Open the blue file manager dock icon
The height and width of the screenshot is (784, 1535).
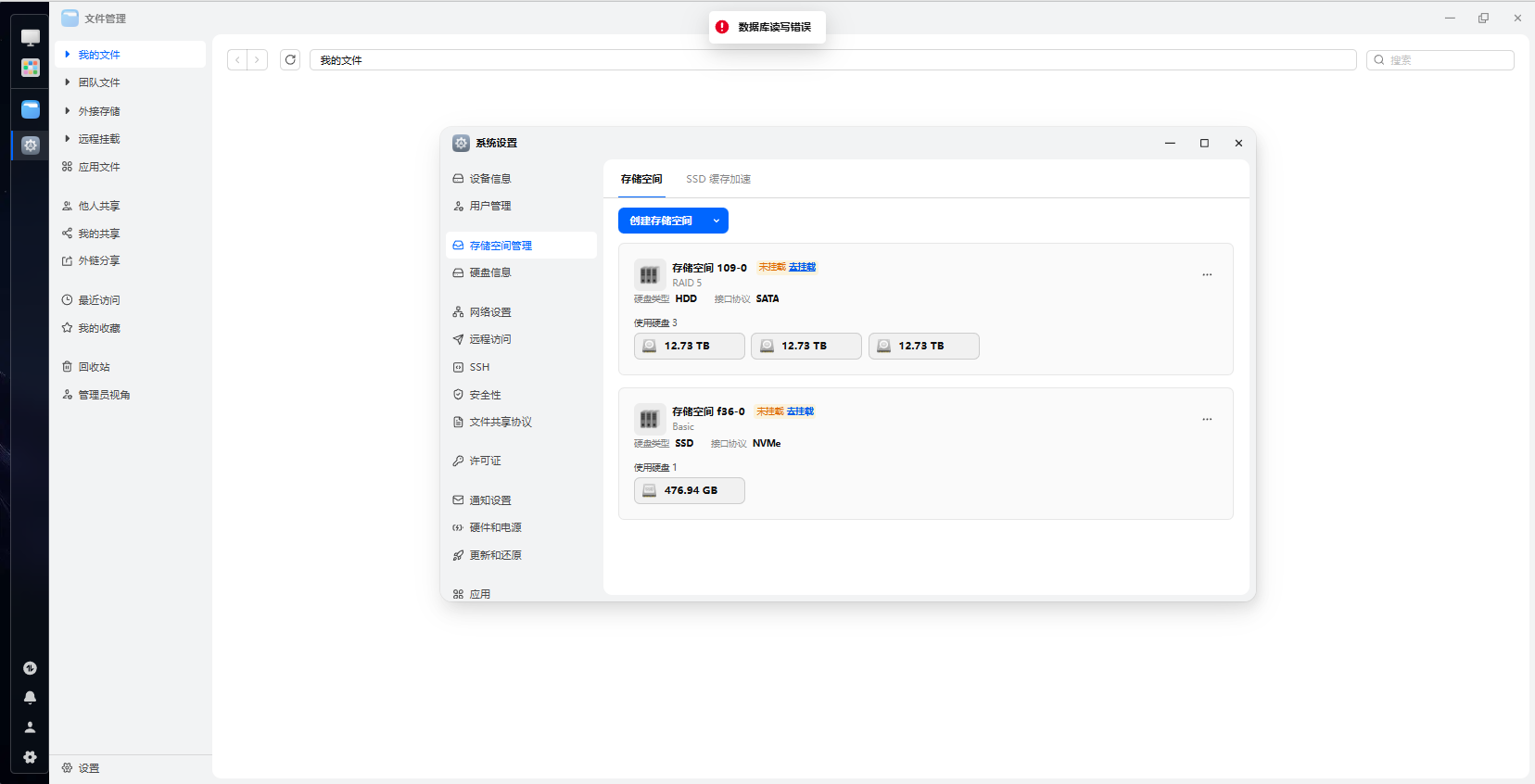pyautogui.click(x=31, y=109)
